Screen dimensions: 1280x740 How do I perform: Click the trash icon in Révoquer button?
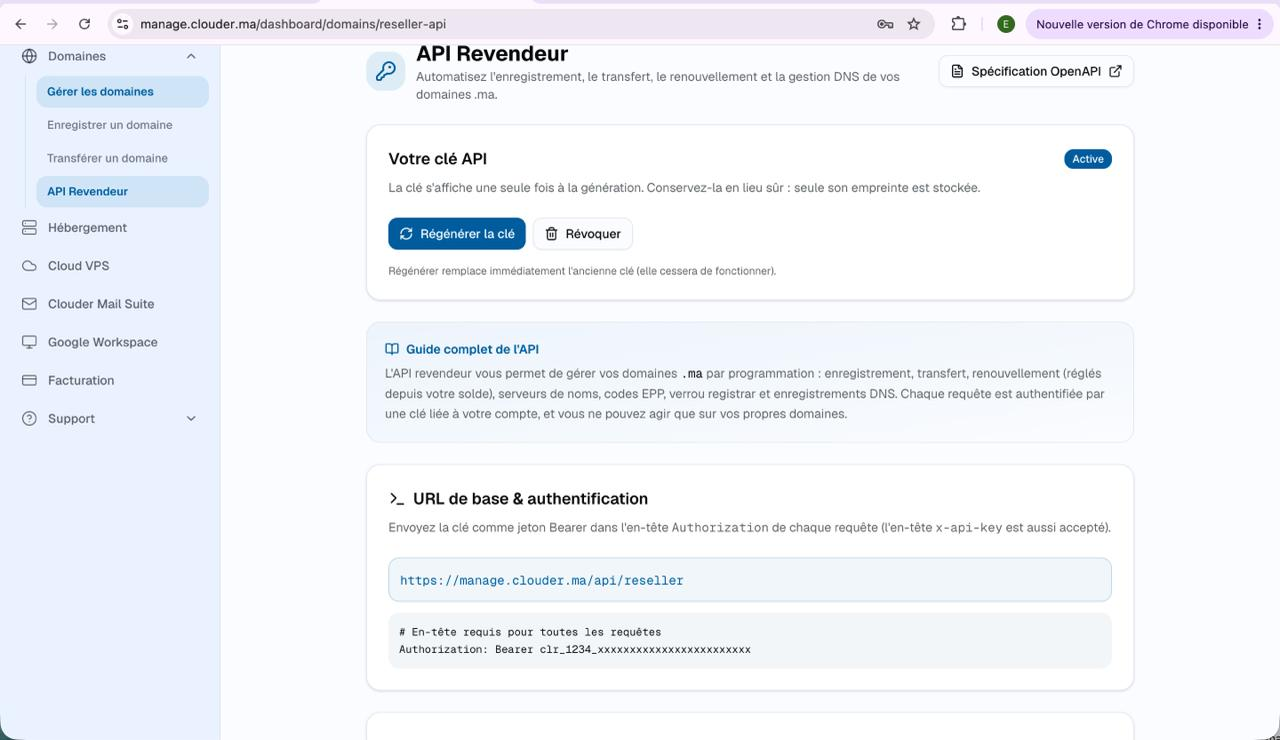pyautogui.click(x=551, y=234)
